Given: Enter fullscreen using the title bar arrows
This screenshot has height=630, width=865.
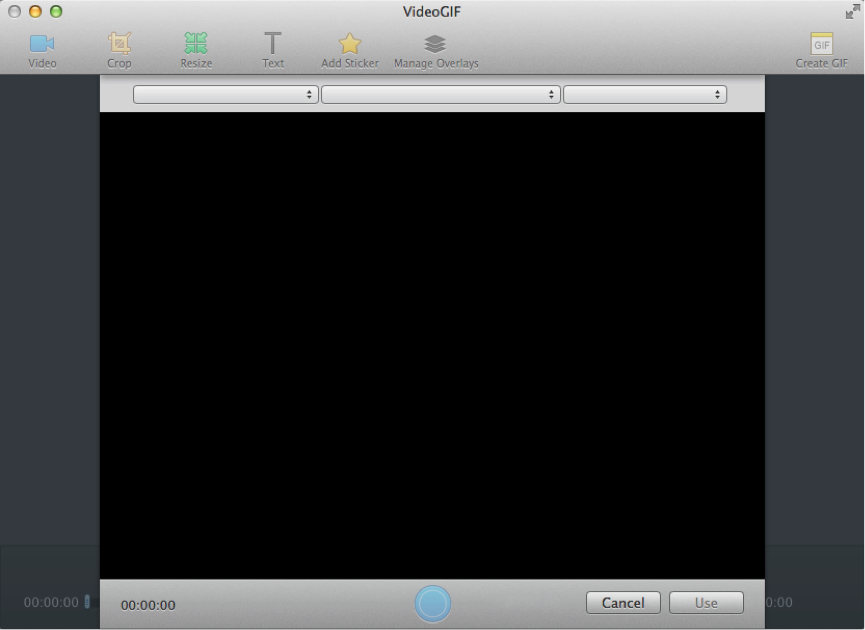Looking at the screenshot, I should (x=852, y=11).
